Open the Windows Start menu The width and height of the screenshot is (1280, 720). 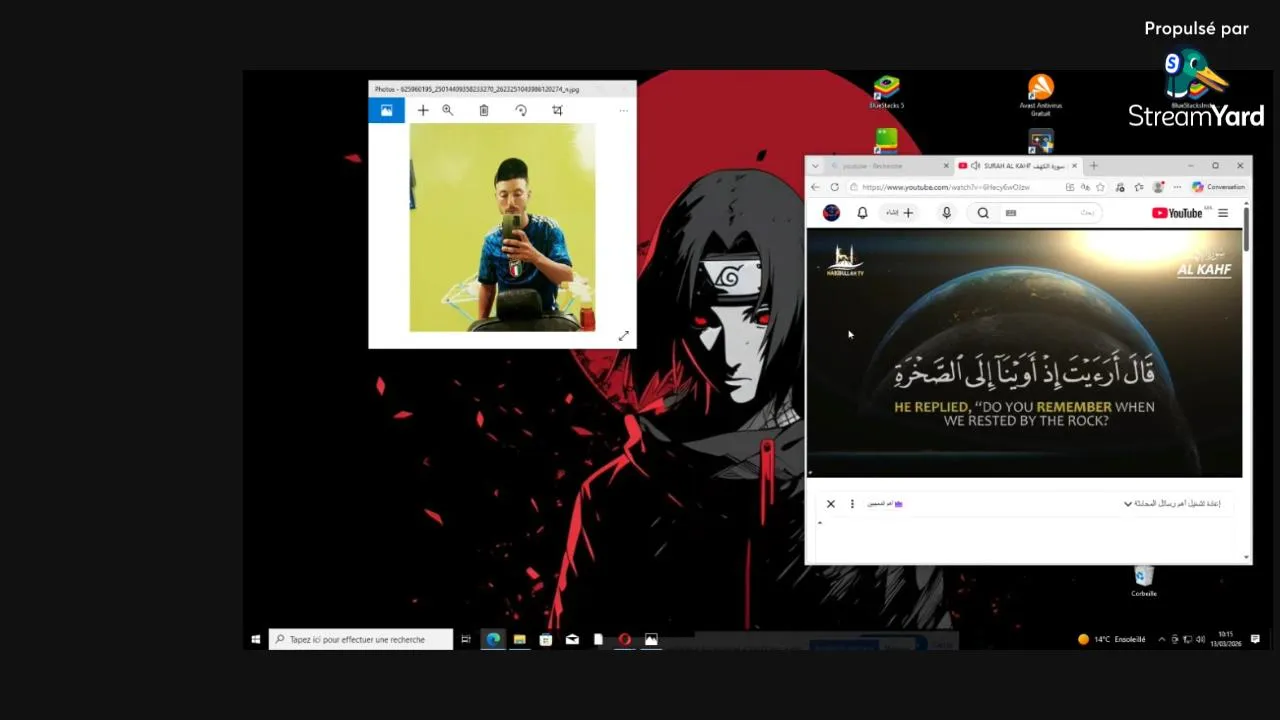point(256,639)
